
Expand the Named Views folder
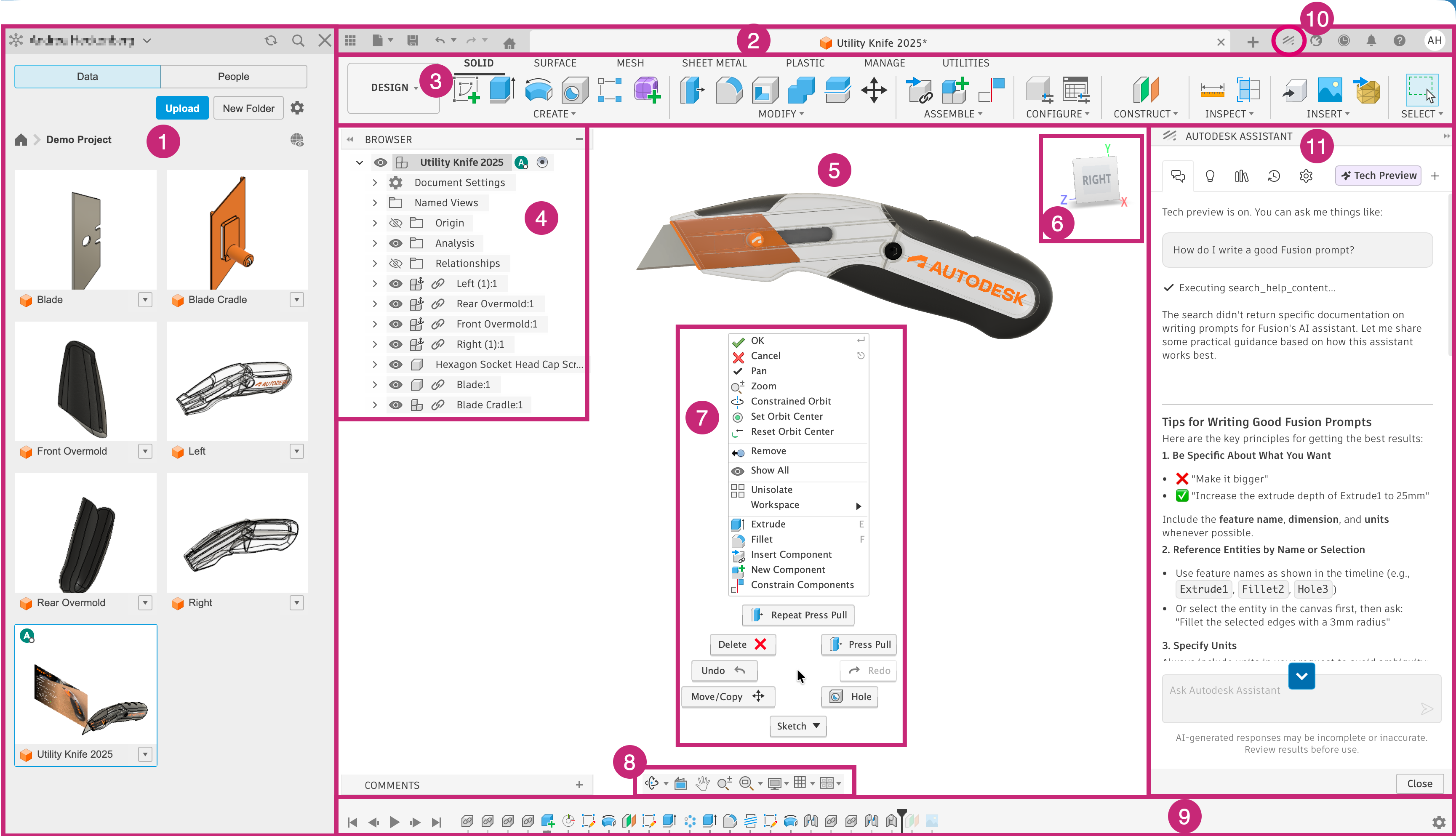coord(375,202)
